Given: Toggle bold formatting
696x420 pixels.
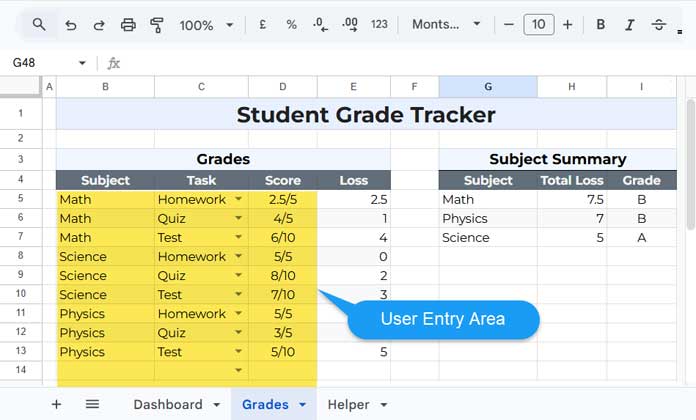Looking at the screenshot, I should (600, 24).
